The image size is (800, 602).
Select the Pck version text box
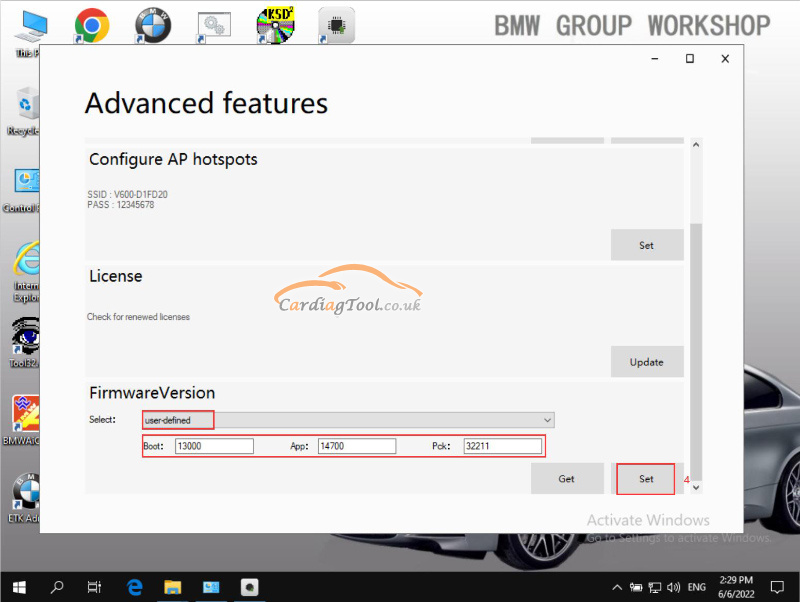502,446
